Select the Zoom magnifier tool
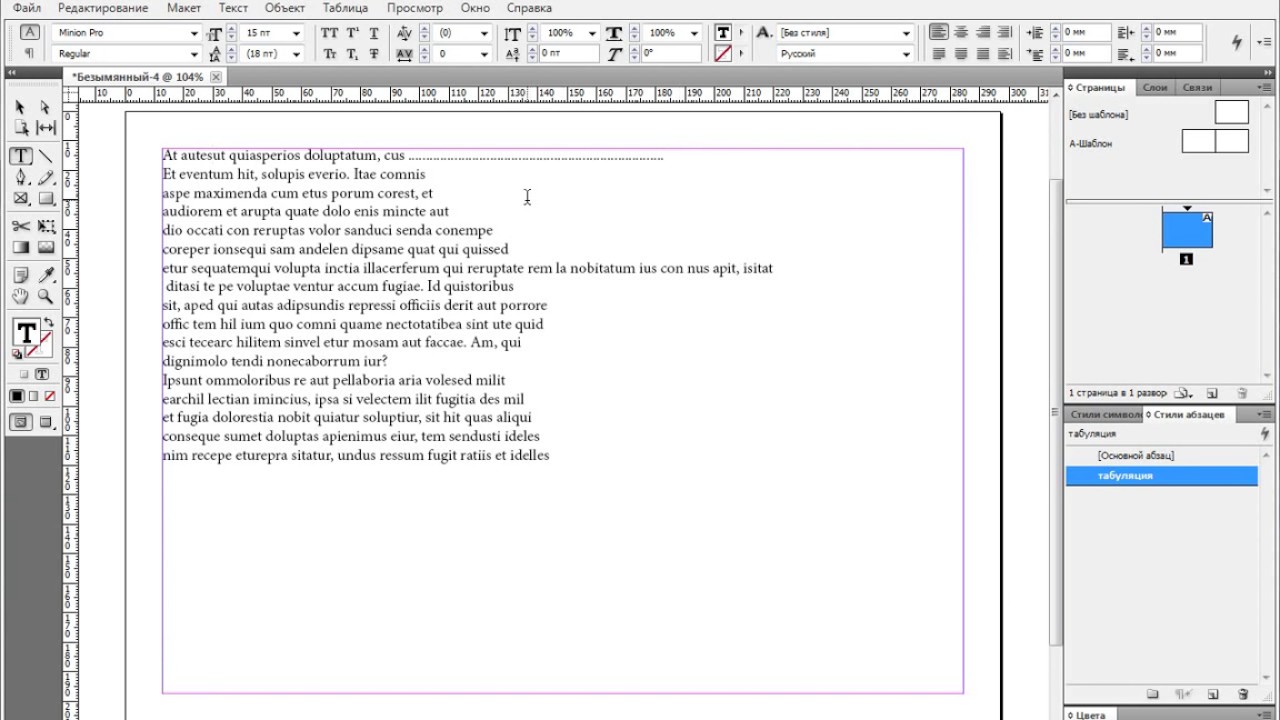The image size is (1280, 720). pyautogui.click(x=46, y=296)
